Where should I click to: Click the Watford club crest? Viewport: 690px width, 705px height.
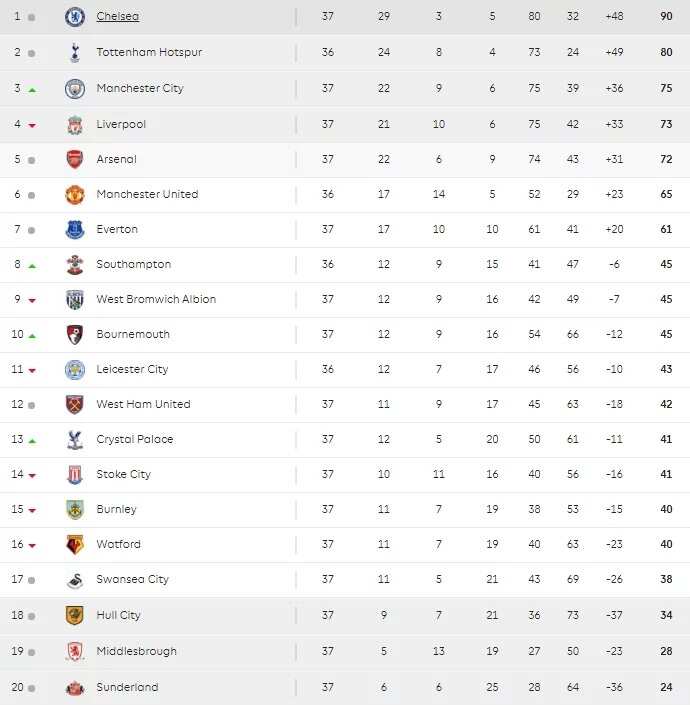coord(75,544)
